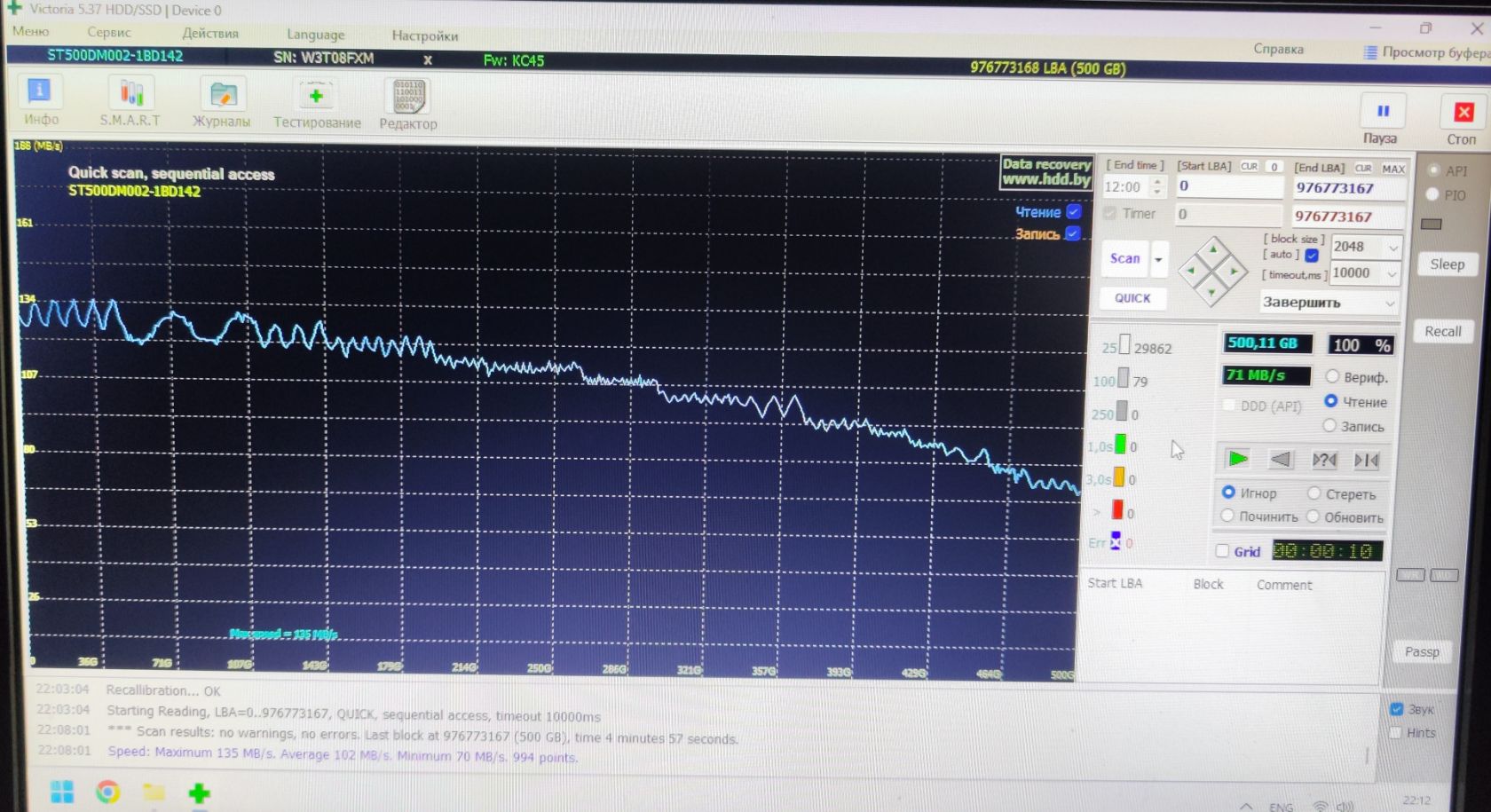The width and height of the screenshot is (1491, 812).
Task: Click the QUICK scan button
Action: 1132,298
